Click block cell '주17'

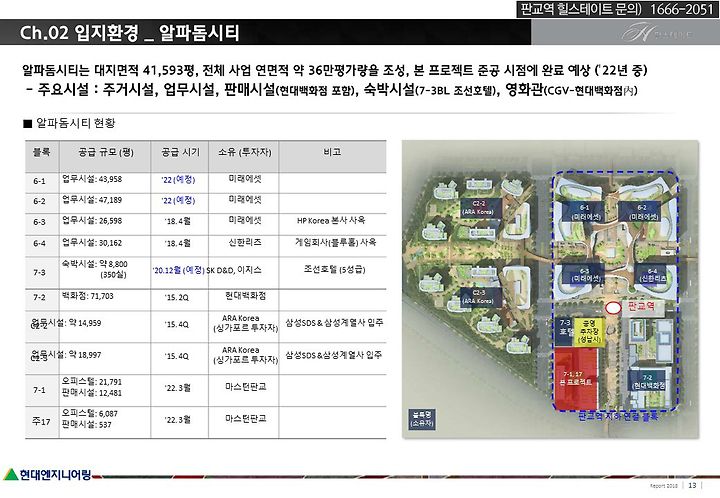(41, 421)
